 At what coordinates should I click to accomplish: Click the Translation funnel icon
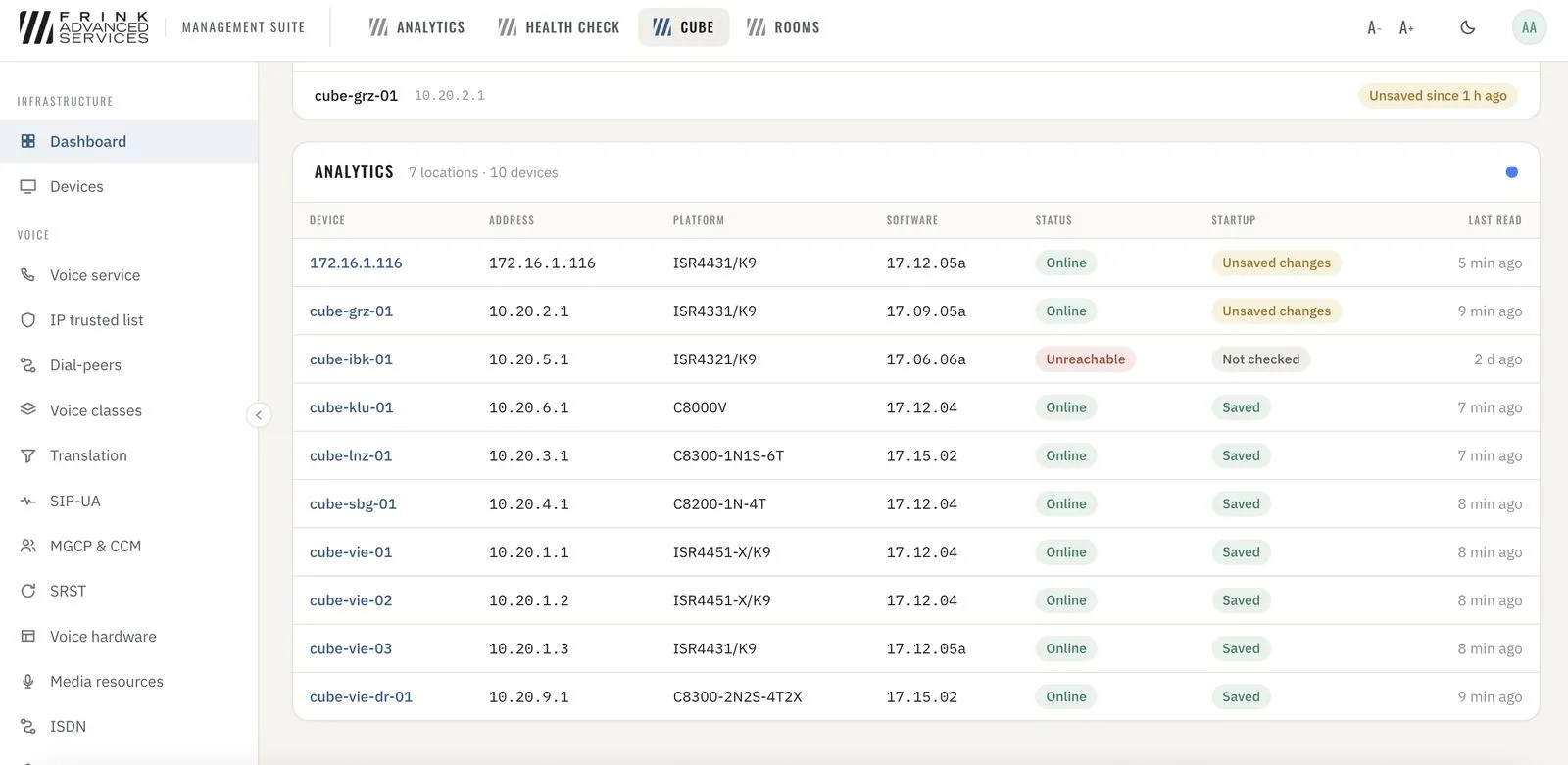[28, 455]
